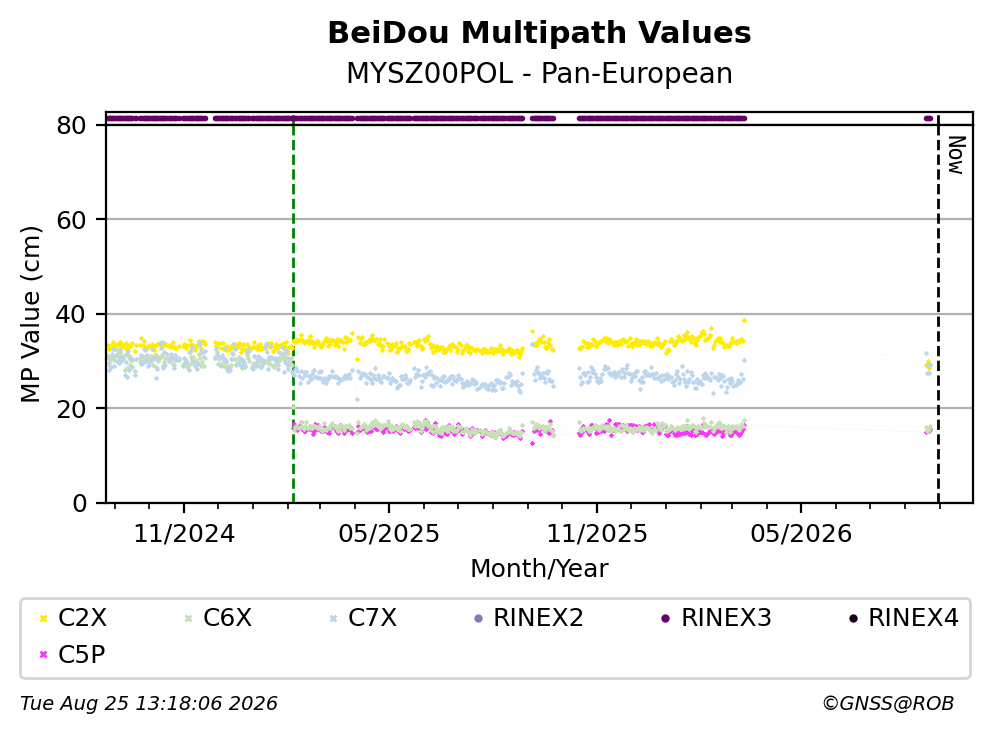Click the C6X green legend marker
Image resolution: width=993 pixels, height=734 pixels.
click(x=188, y=618)
